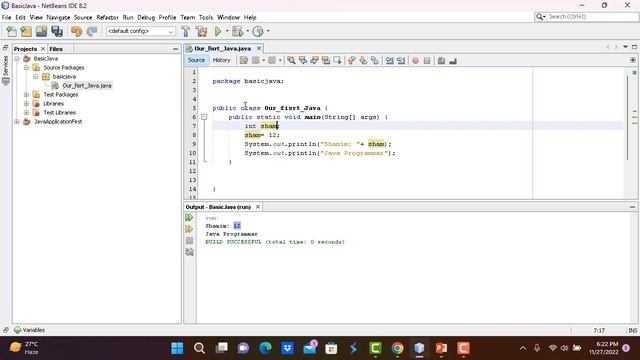
Task: Open the Tools menu
Action: [x=206, y=18]
